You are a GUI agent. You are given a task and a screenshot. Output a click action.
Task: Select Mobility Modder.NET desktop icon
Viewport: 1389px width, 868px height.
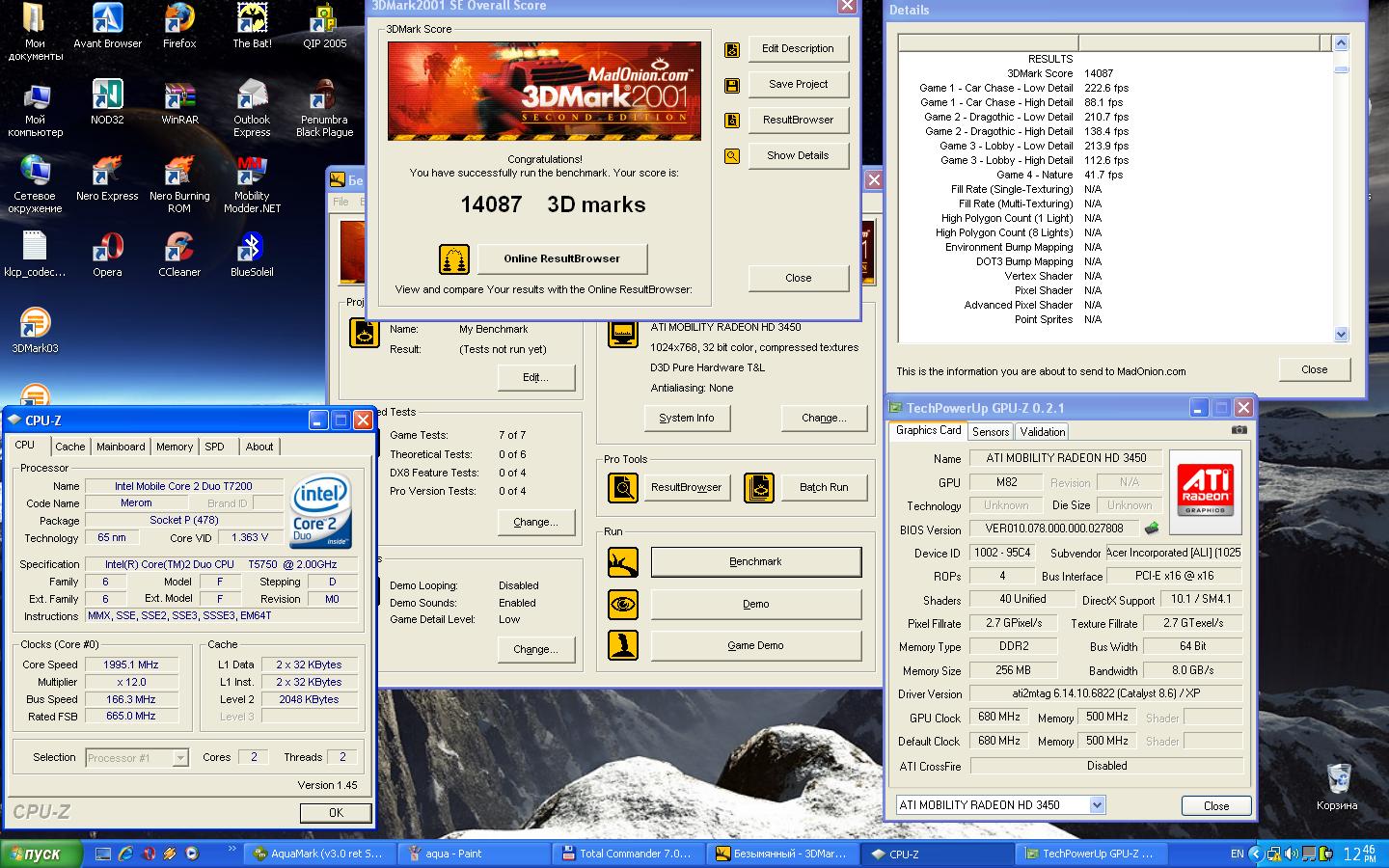point(252,184)
